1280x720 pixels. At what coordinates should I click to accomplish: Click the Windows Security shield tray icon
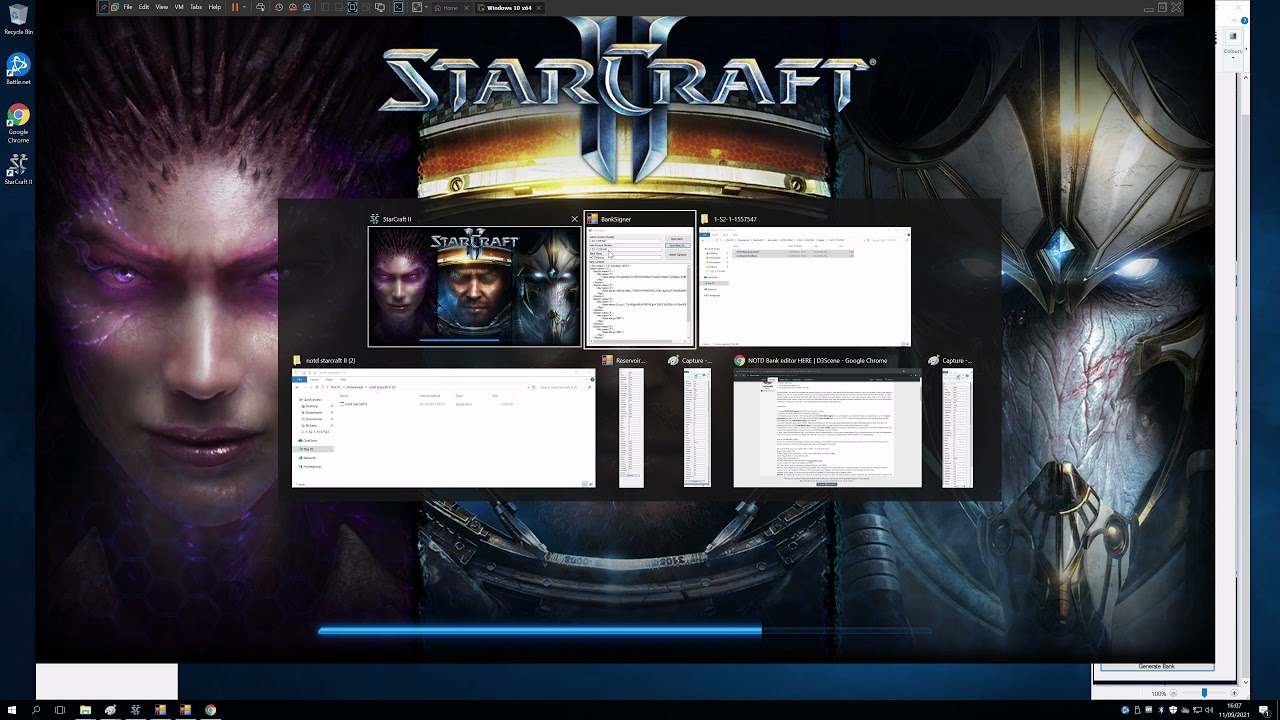click(x=1173, y=710)
